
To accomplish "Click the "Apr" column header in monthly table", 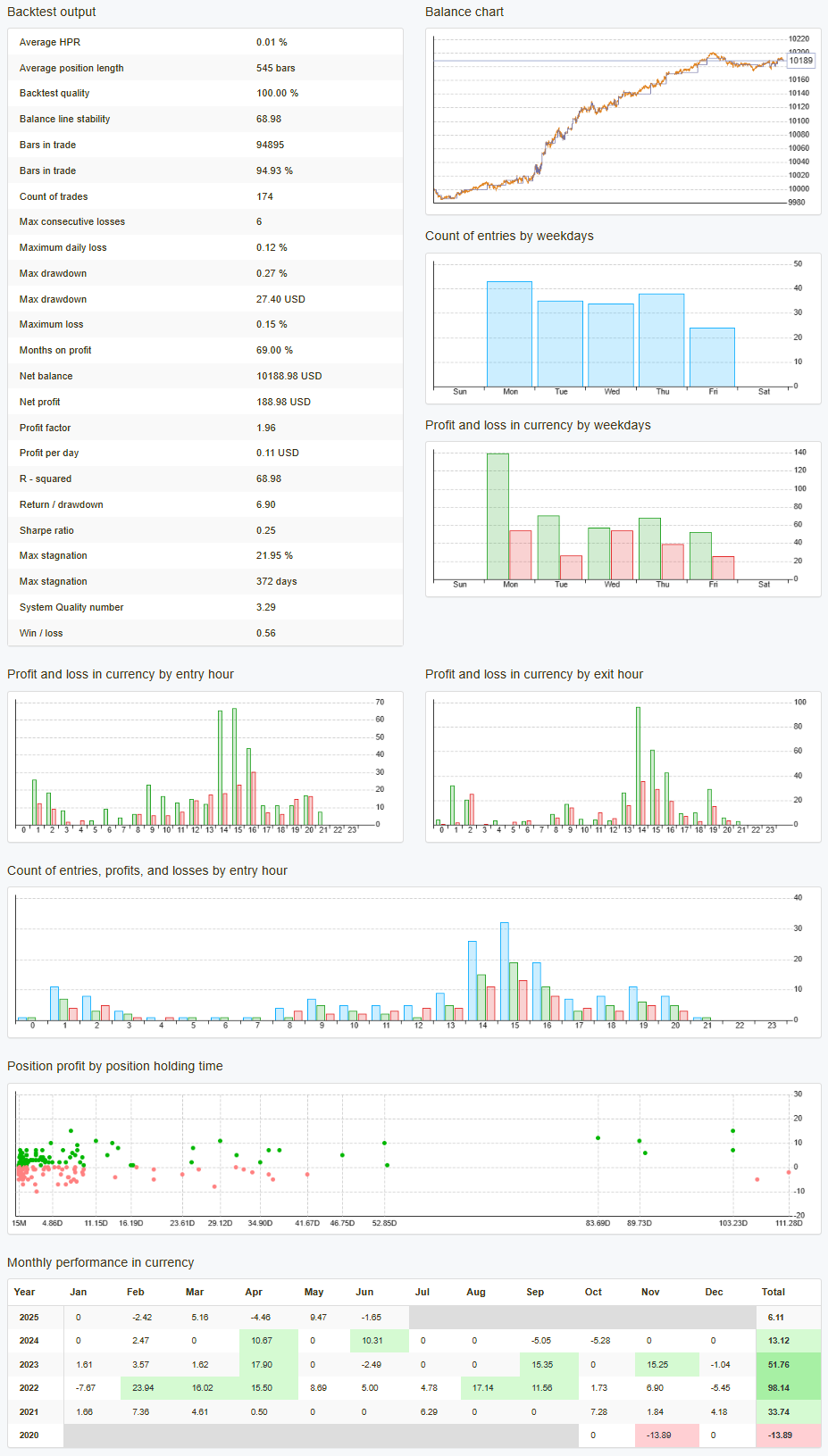I will [254, 1292].
